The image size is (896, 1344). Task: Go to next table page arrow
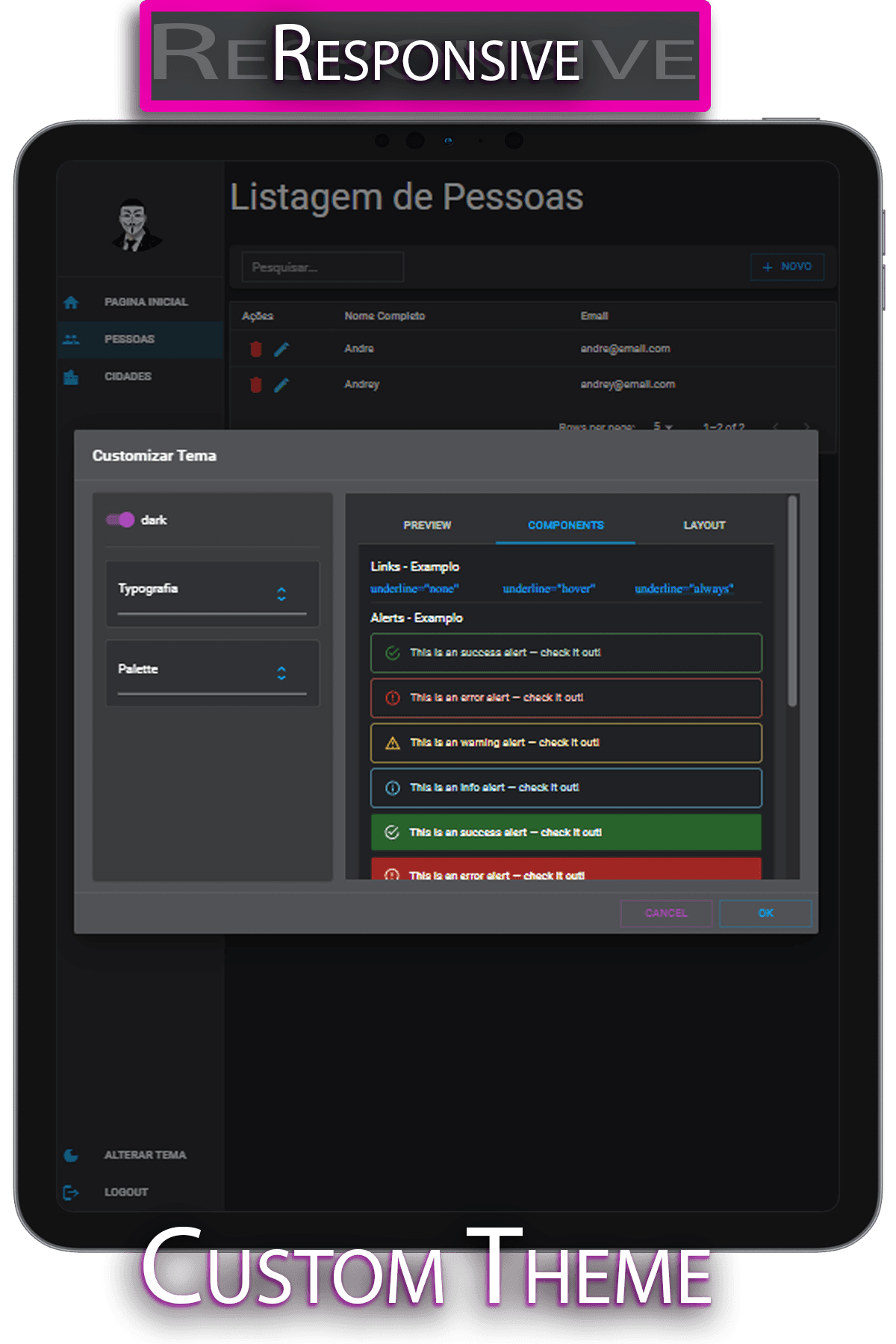807,427
